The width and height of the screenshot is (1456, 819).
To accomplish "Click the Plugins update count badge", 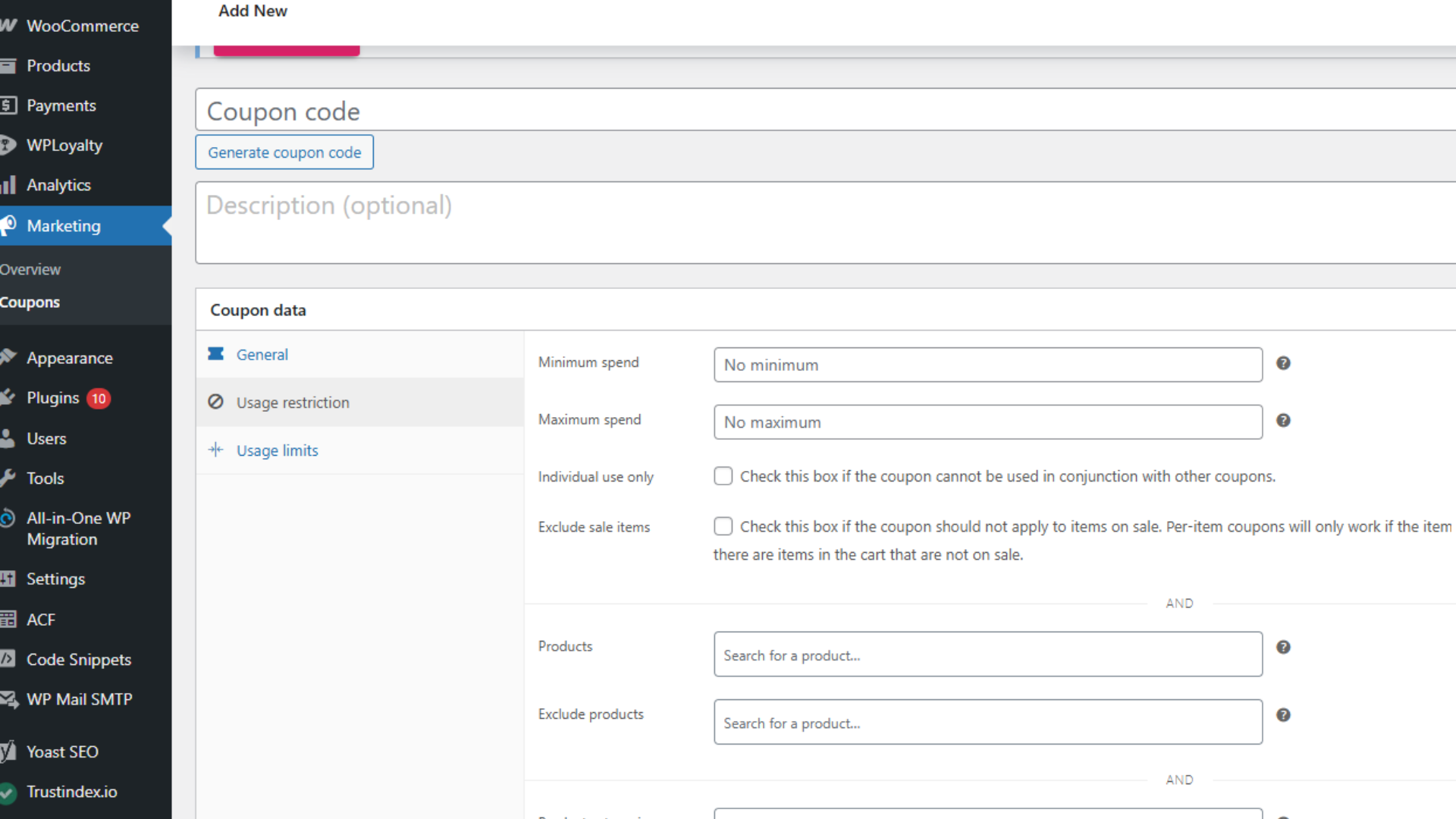I will click(x=99, y=399).
